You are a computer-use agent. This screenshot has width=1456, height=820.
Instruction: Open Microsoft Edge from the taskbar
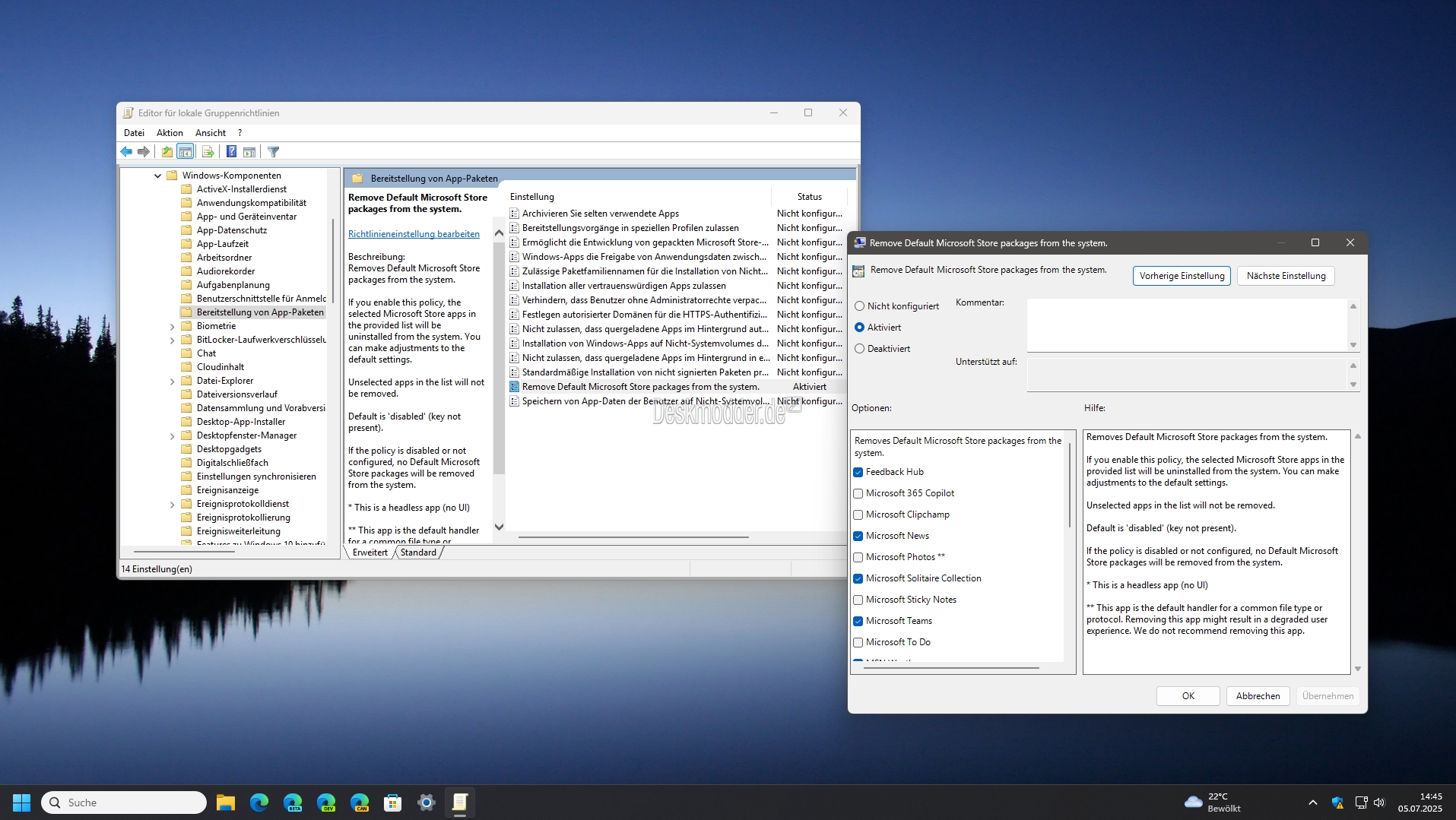click(259, 803)
